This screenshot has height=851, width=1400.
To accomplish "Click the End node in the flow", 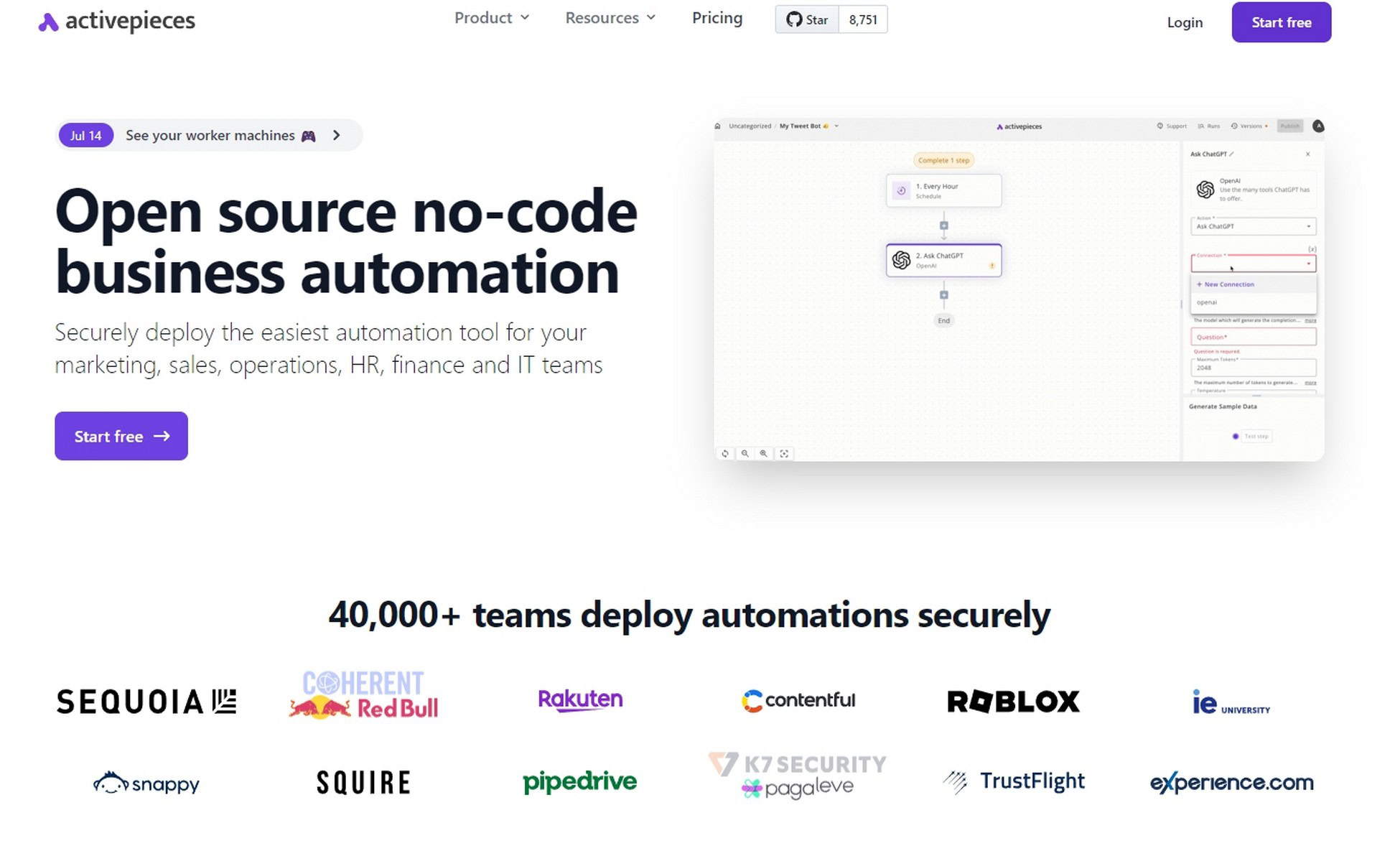I will [x=943, y=320].
